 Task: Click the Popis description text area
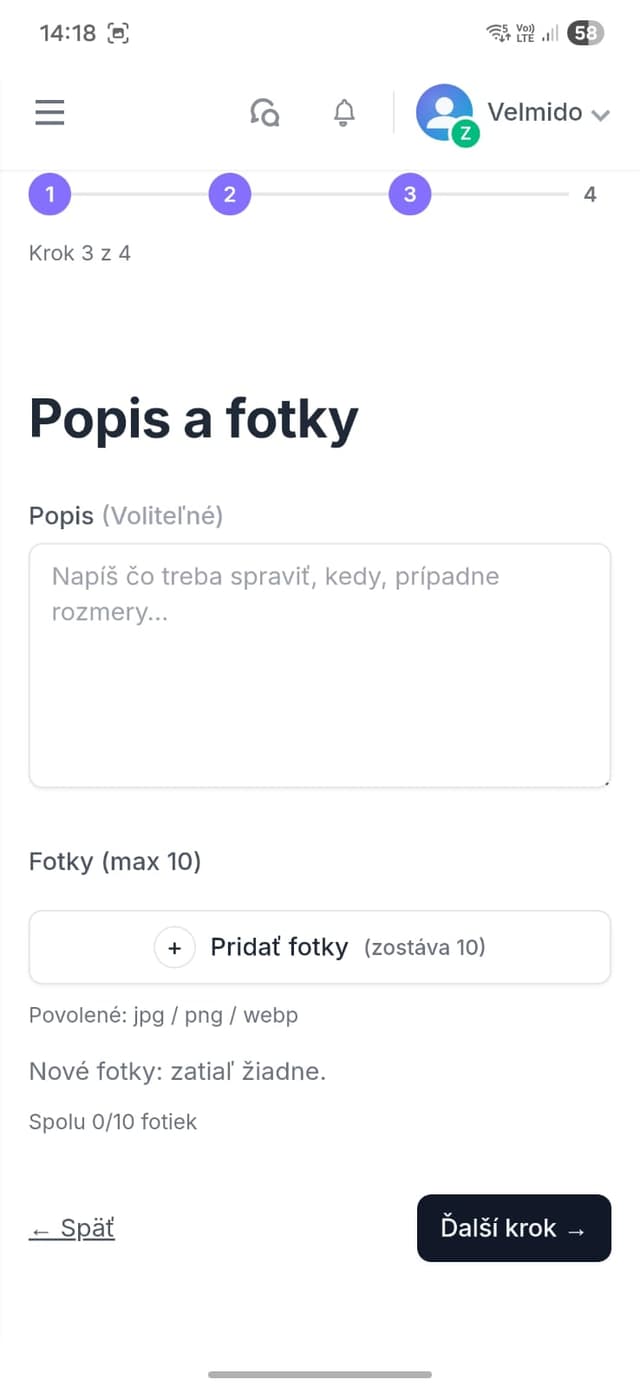(x=320, y=664)
